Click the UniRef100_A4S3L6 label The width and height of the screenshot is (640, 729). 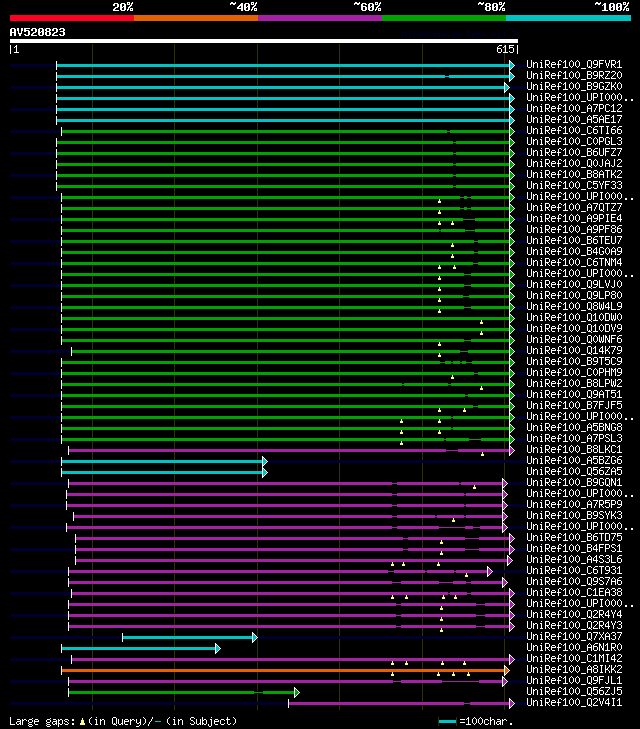click(574, 560)
